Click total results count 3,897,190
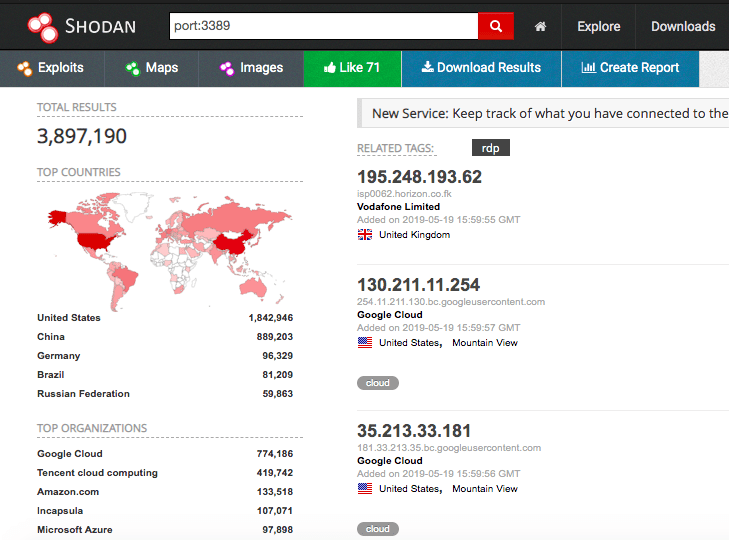This screenshot has width=729, height=540. [x=82, y=136]
